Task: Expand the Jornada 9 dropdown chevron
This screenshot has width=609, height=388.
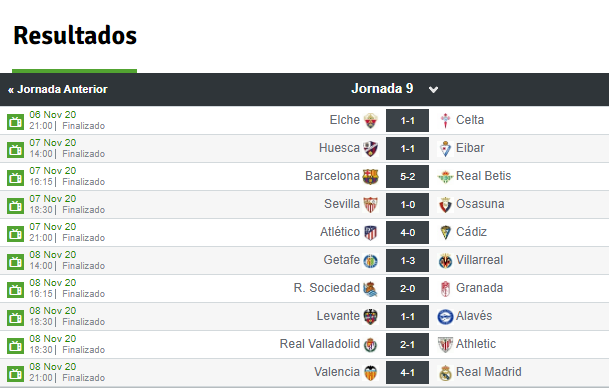Action: 433,90
